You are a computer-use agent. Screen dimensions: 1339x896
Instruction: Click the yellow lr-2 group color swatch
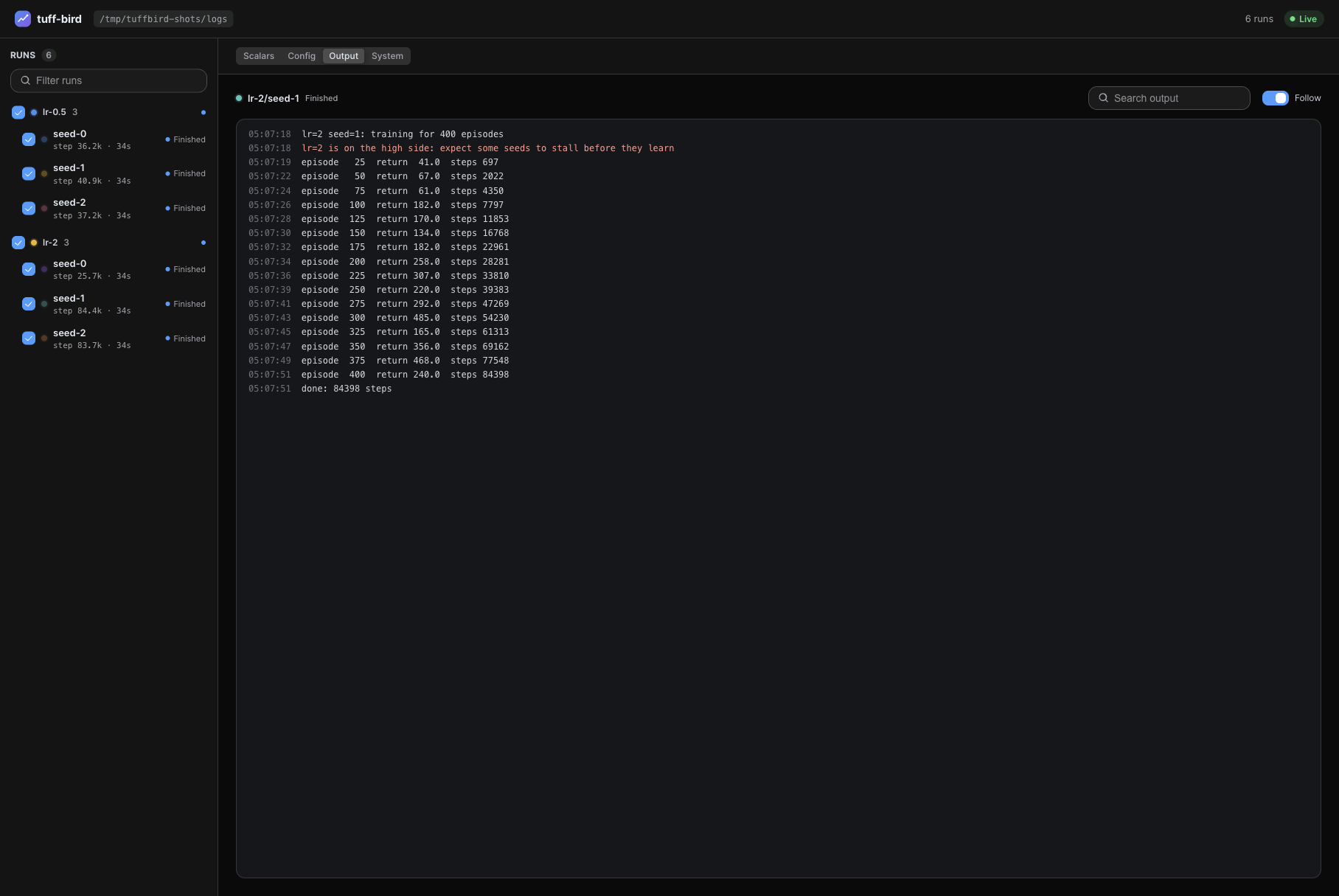[x=34, y=243]
